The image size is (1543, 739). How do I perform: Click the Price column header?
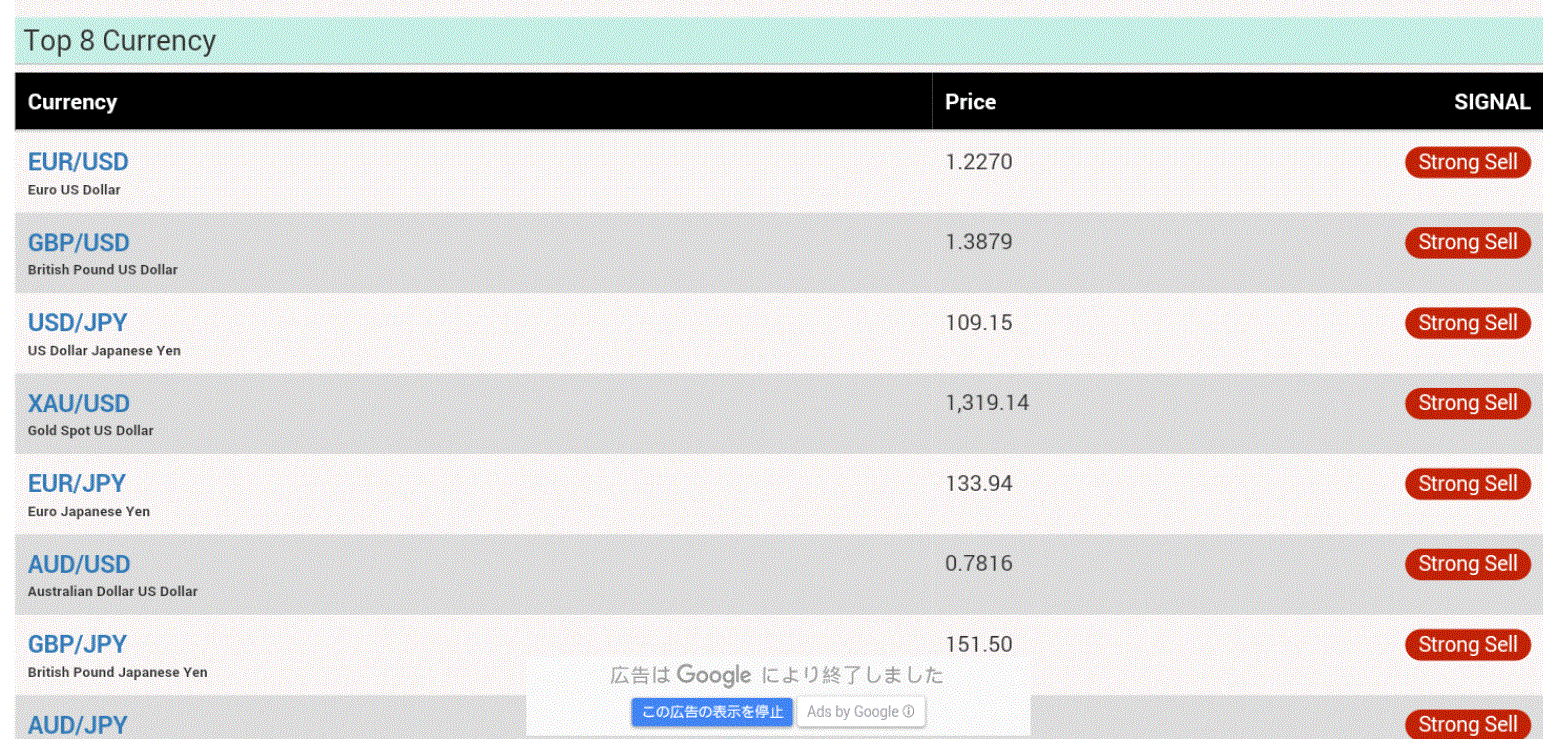[x=970, y=102]
